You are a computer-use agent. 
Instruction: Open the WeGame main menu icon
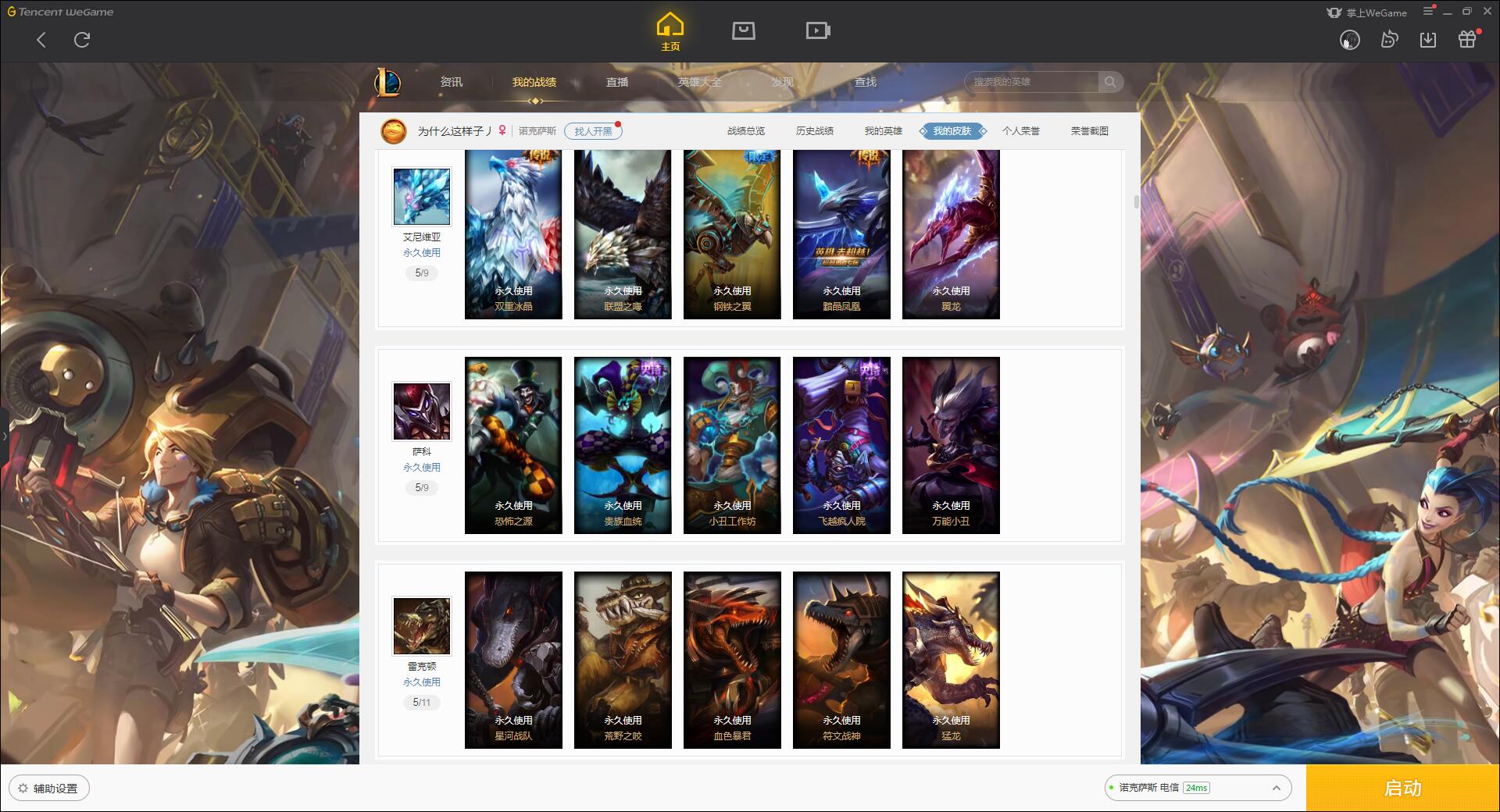coord(1429,11)
